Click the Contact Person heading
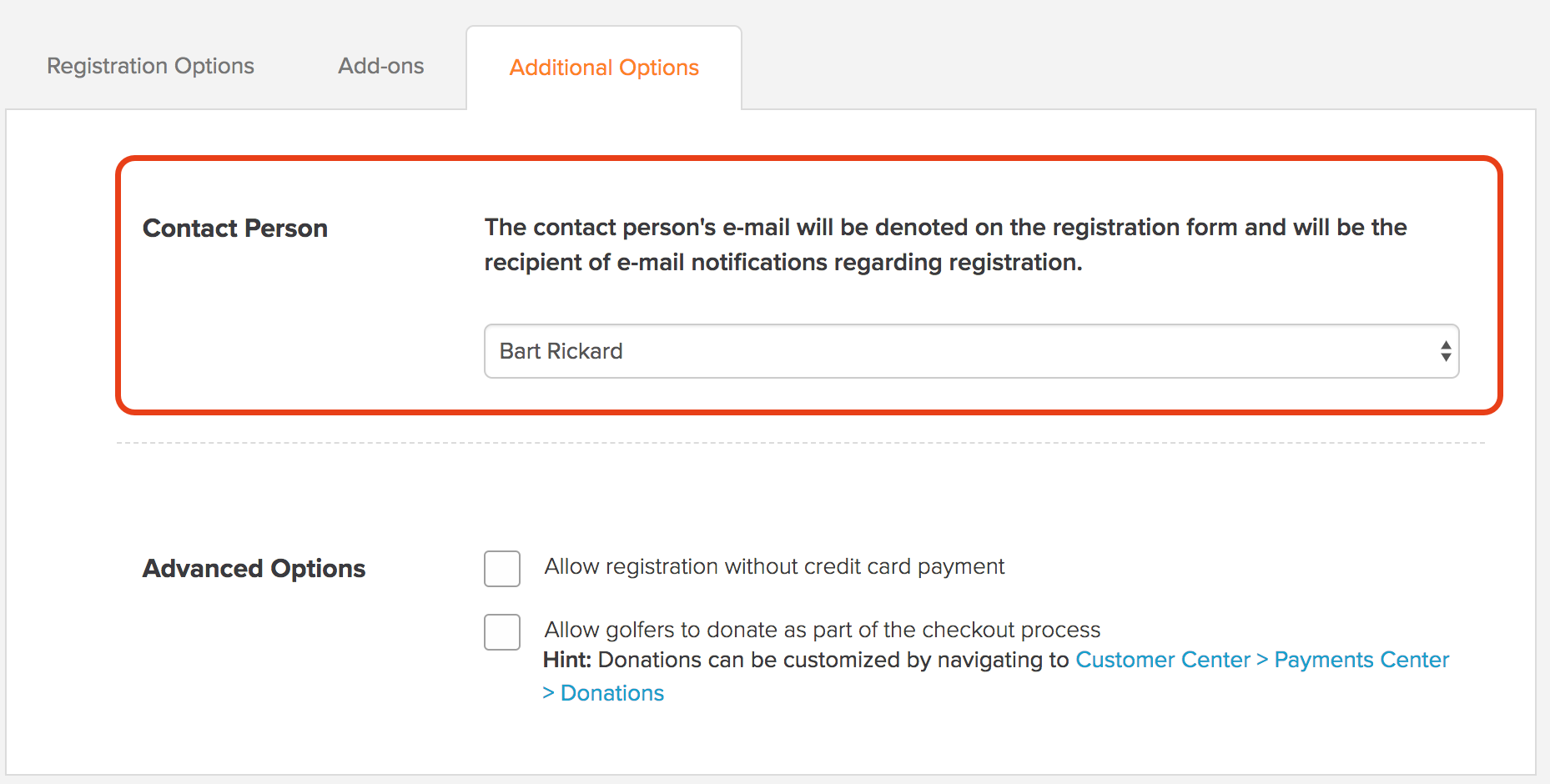Viewport: 1550px width, 784px height. [235, 229]
